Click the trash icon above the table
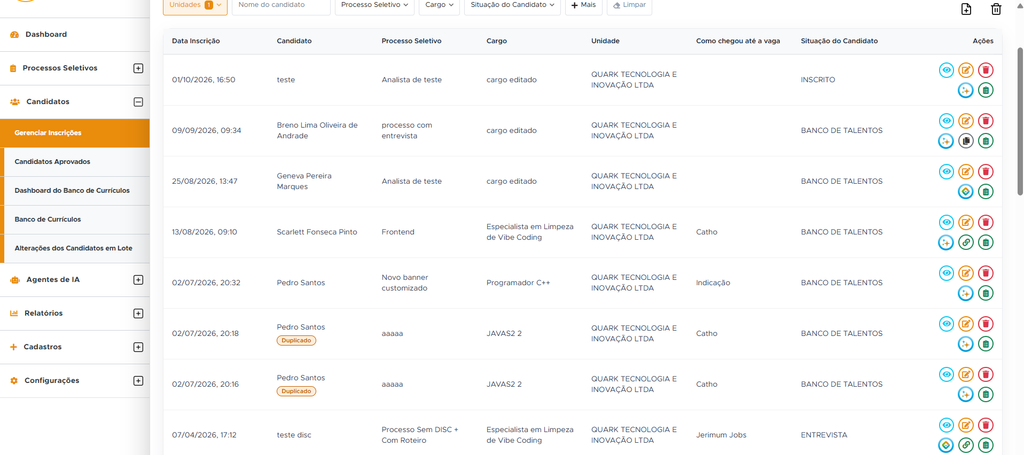The width and height of the screenshot is (1024, 455). tap(996, 9)
